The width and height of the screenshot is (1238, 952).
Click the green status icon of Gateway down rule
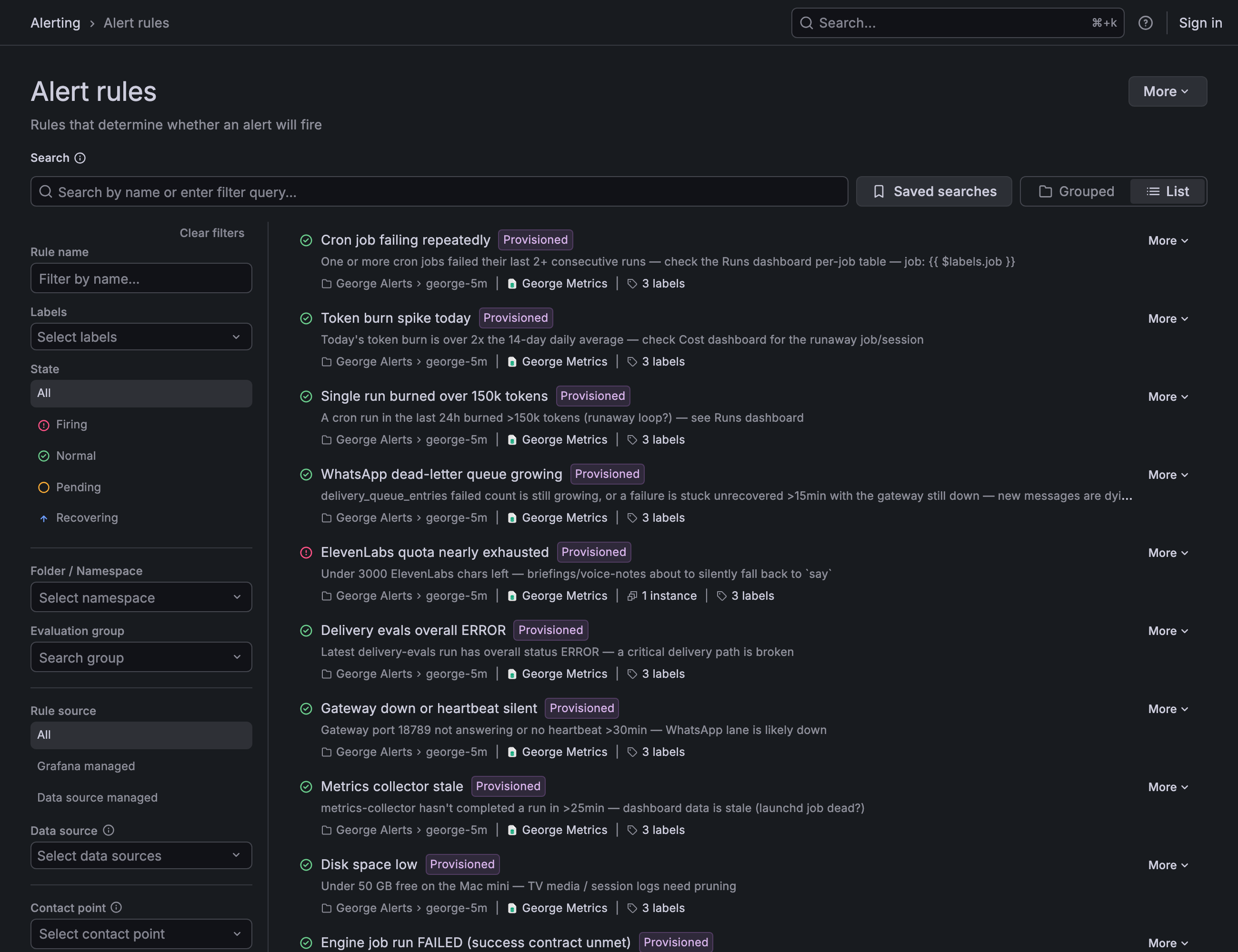tap(306, 708)
